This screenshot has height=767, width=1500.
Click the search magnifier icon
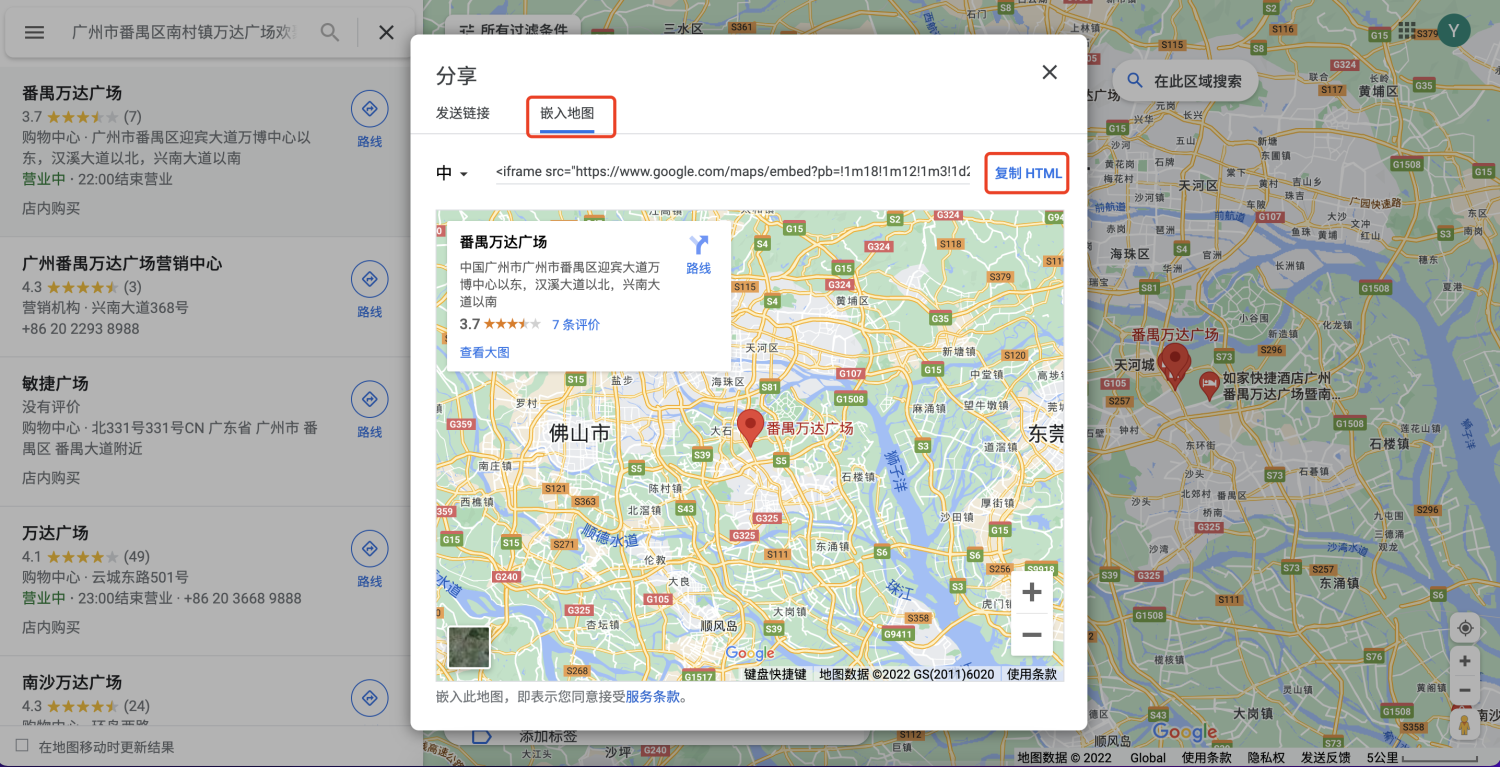329,32
